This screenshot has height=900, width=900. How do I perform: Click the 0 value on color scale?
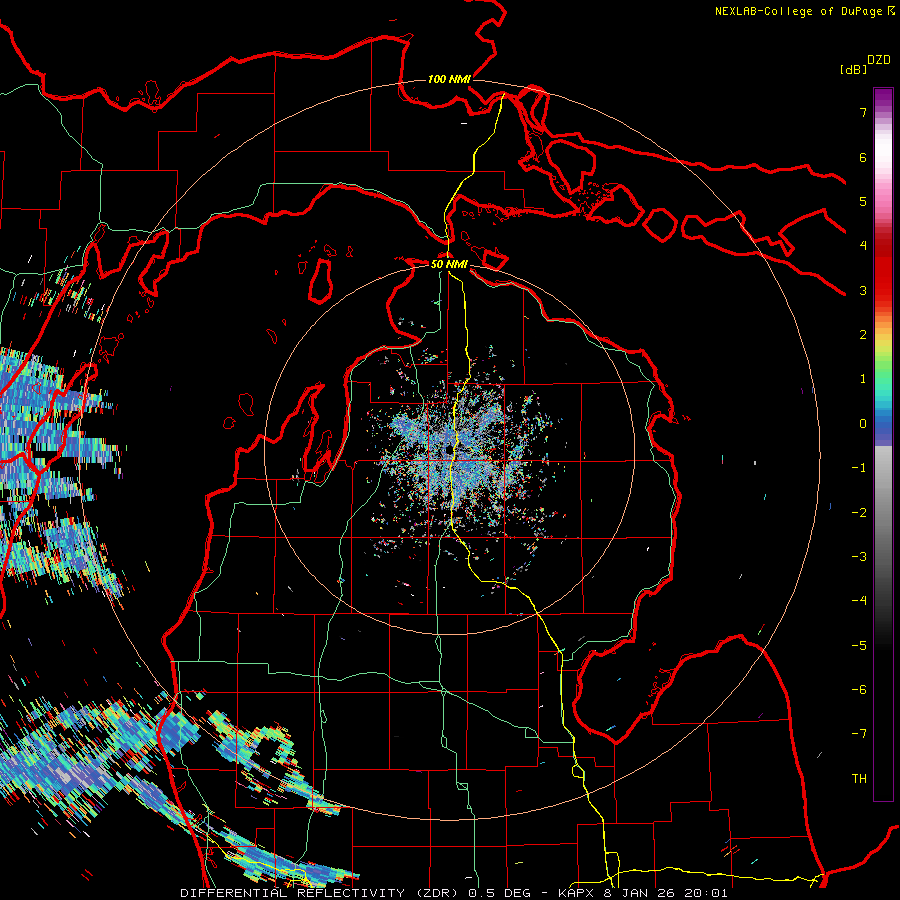[x=863, y=424]
